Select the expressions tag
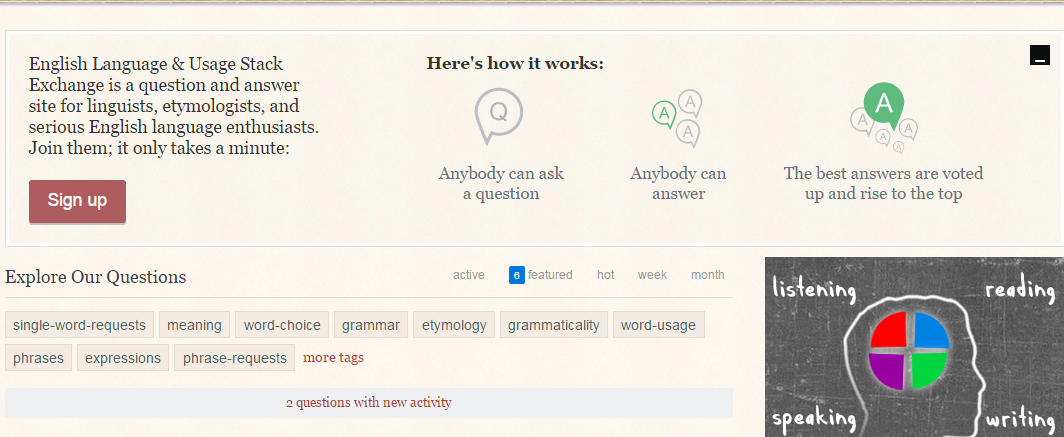This screenshot has width=1064, height=437. tap(123, 358)
